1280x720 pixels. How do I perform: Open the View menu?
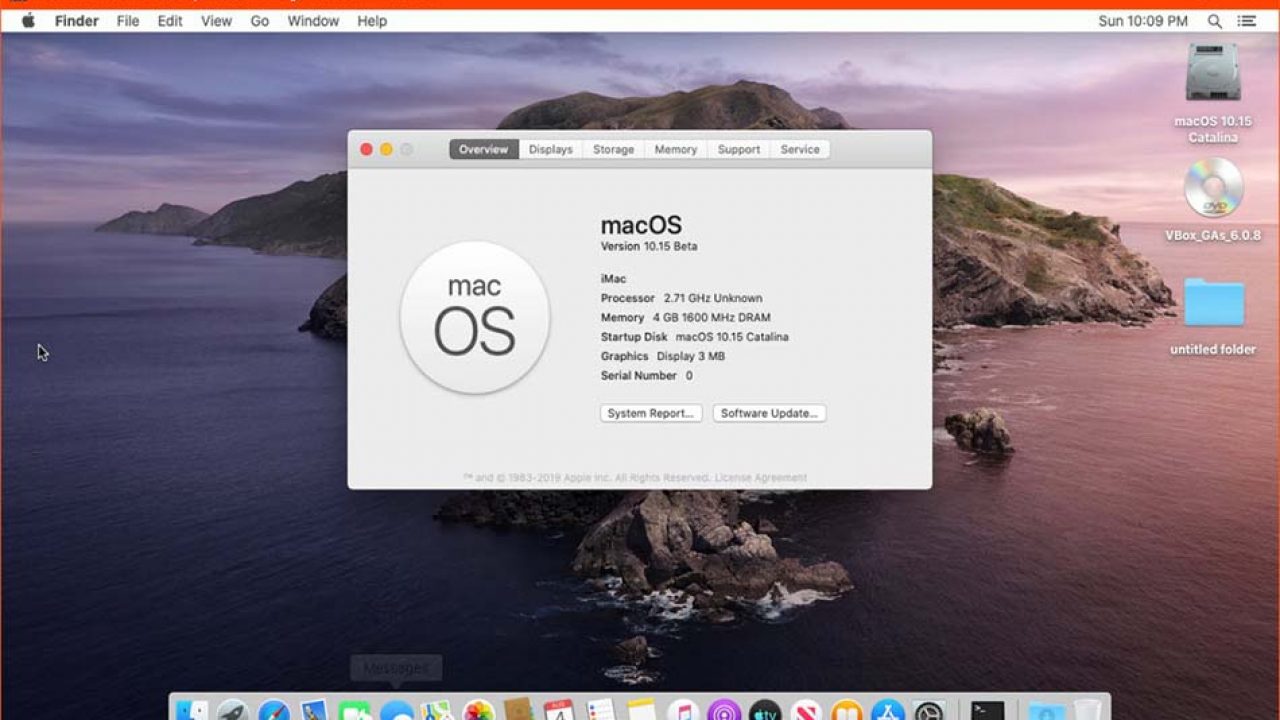(x=216, y=21)
